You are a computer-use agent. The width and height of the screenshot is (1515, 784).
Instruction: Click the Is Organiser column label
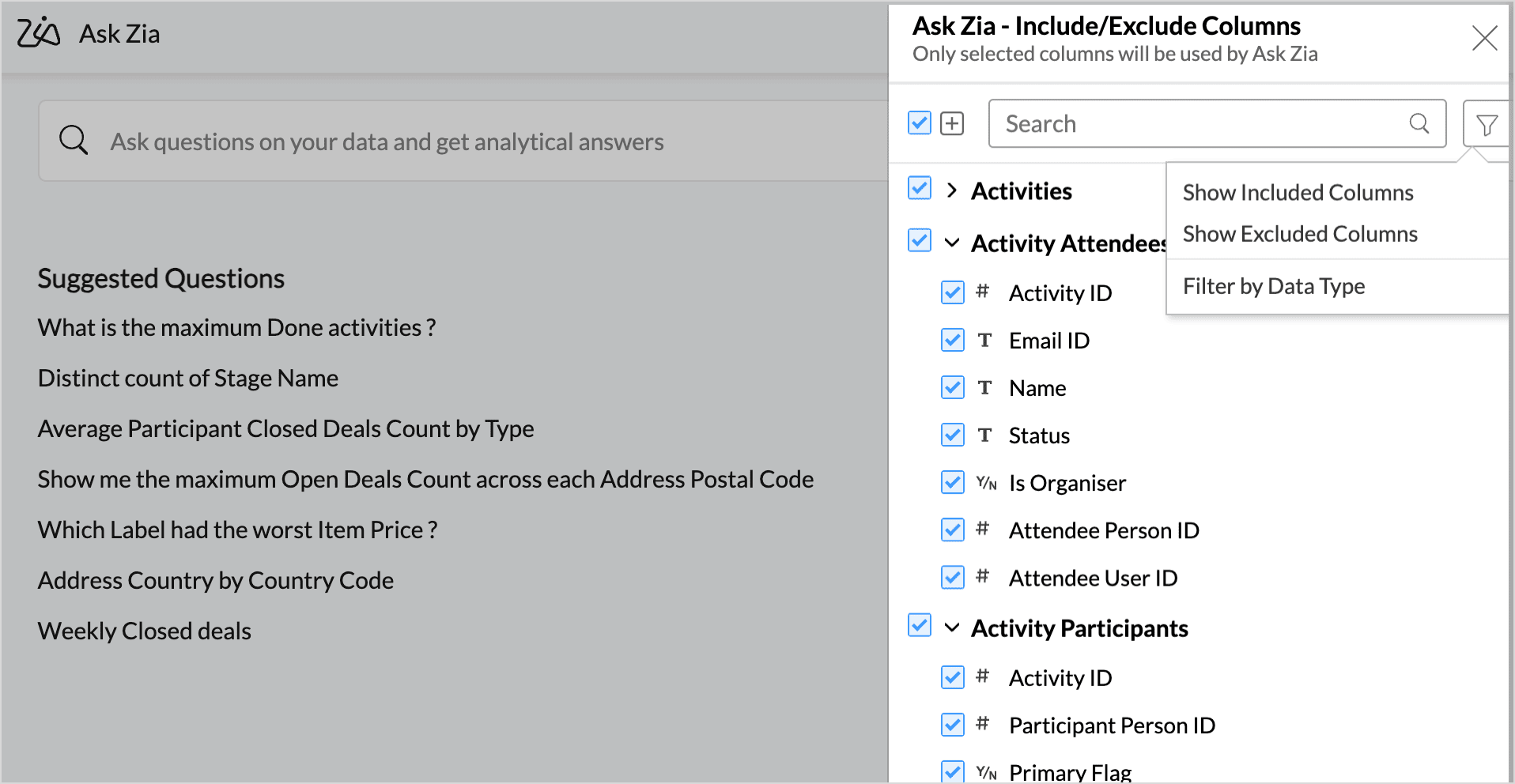[x=1067, y=482]
